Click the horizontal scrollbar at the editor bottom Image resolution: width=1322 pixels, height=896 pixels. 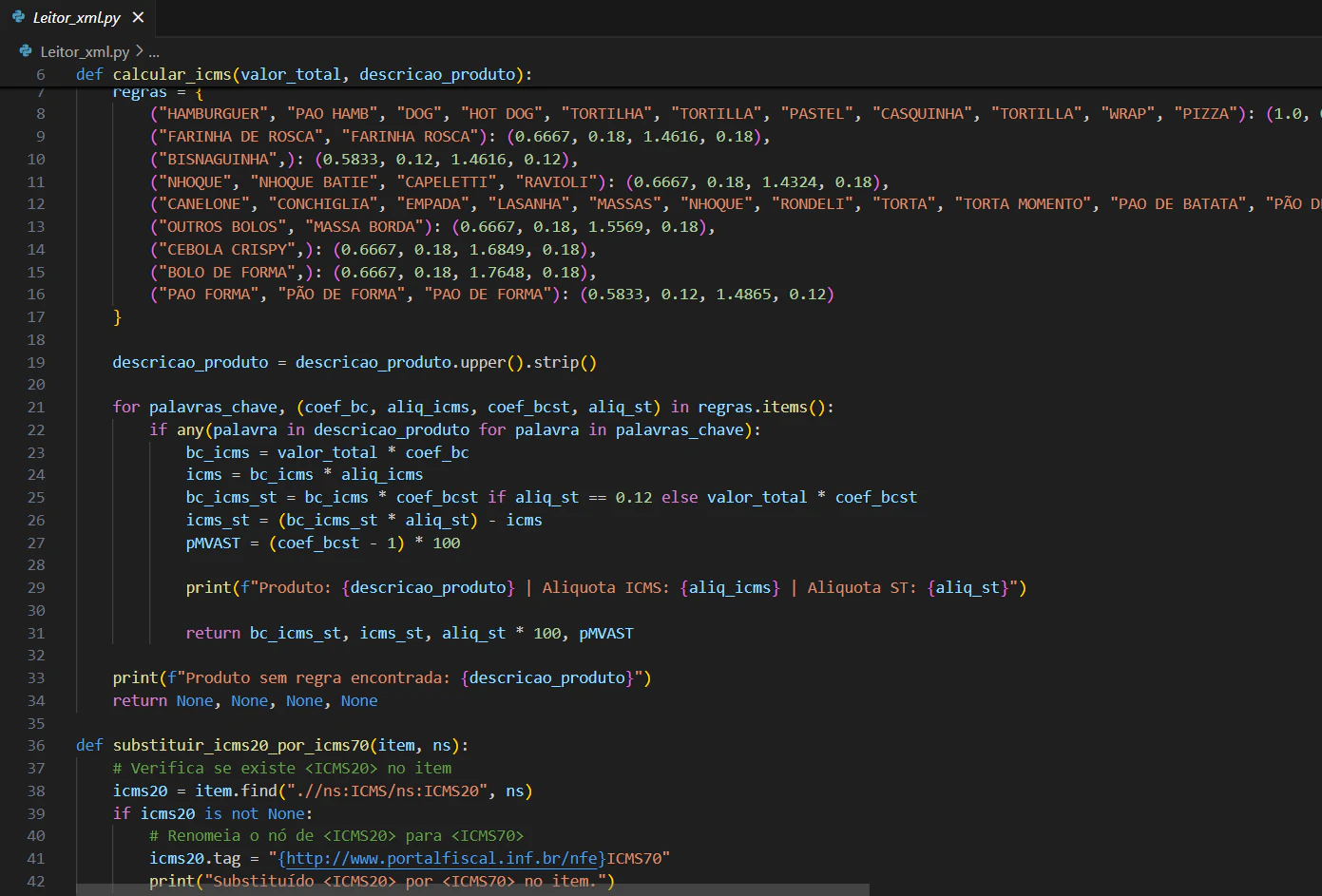pyautogui.click(x=472, y=890)
